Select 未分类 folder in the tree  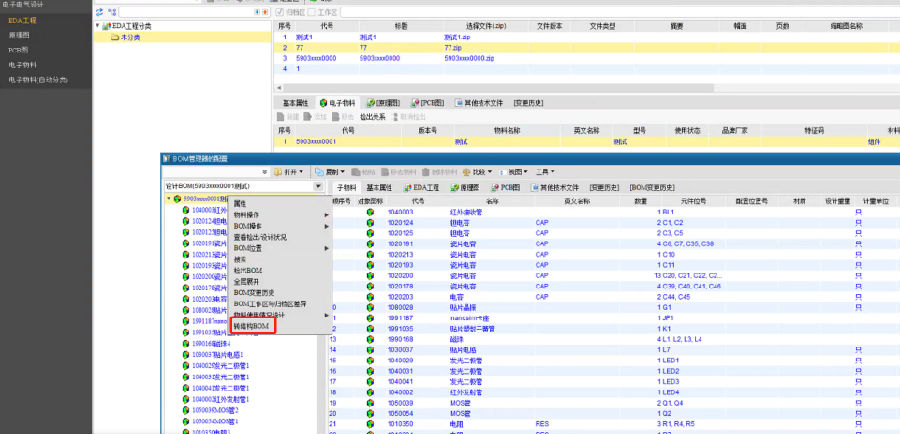tap(124, 37)
